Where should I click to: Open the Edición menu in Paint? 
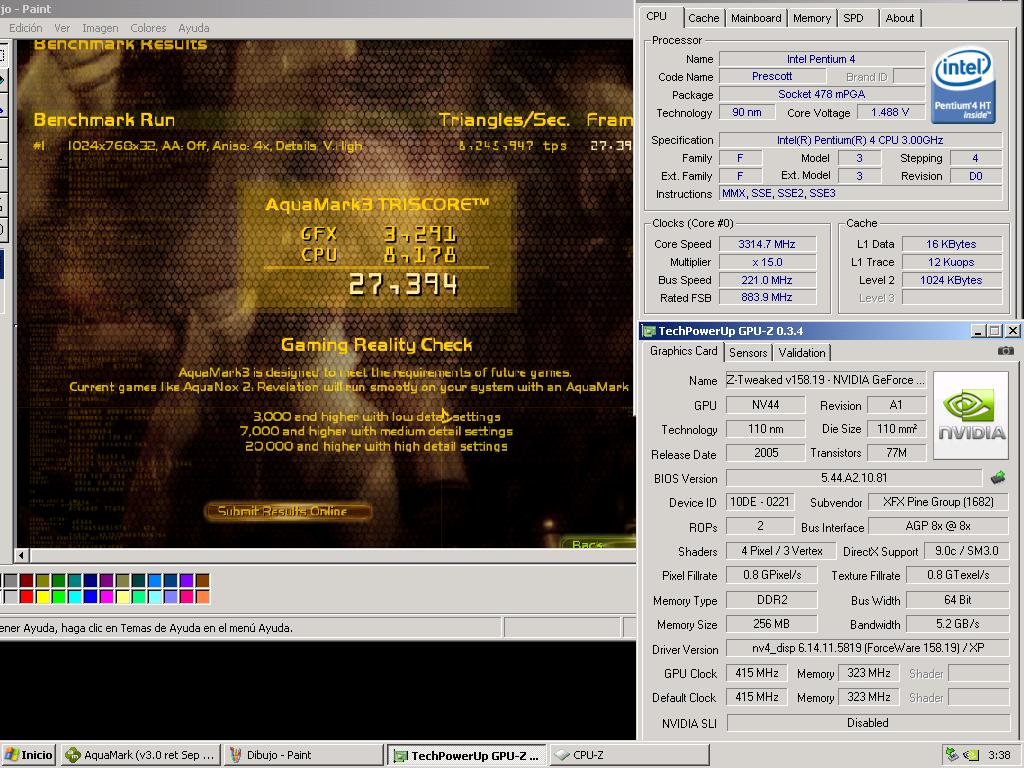25,28
